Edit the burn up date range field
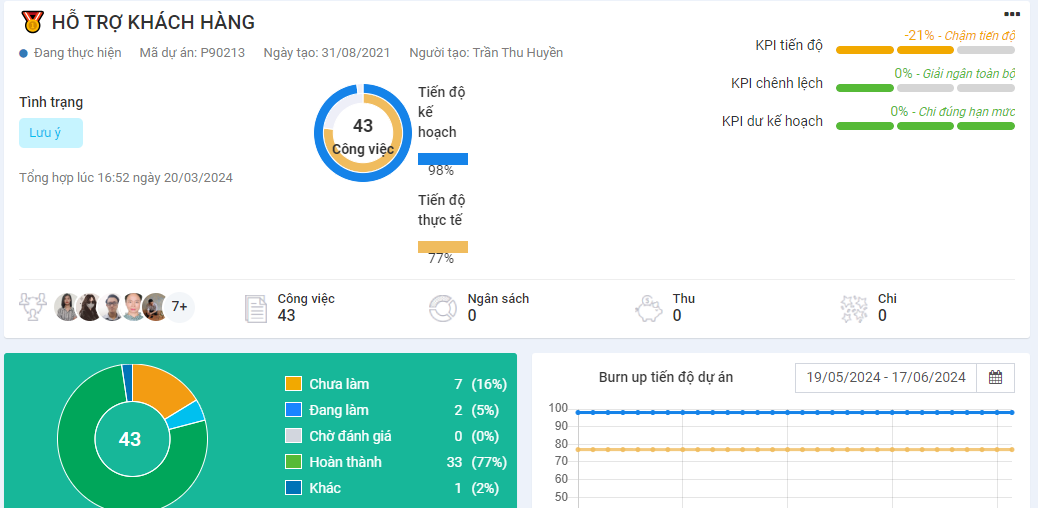Viewport: 1038px width, 508px height. point(885,377)
